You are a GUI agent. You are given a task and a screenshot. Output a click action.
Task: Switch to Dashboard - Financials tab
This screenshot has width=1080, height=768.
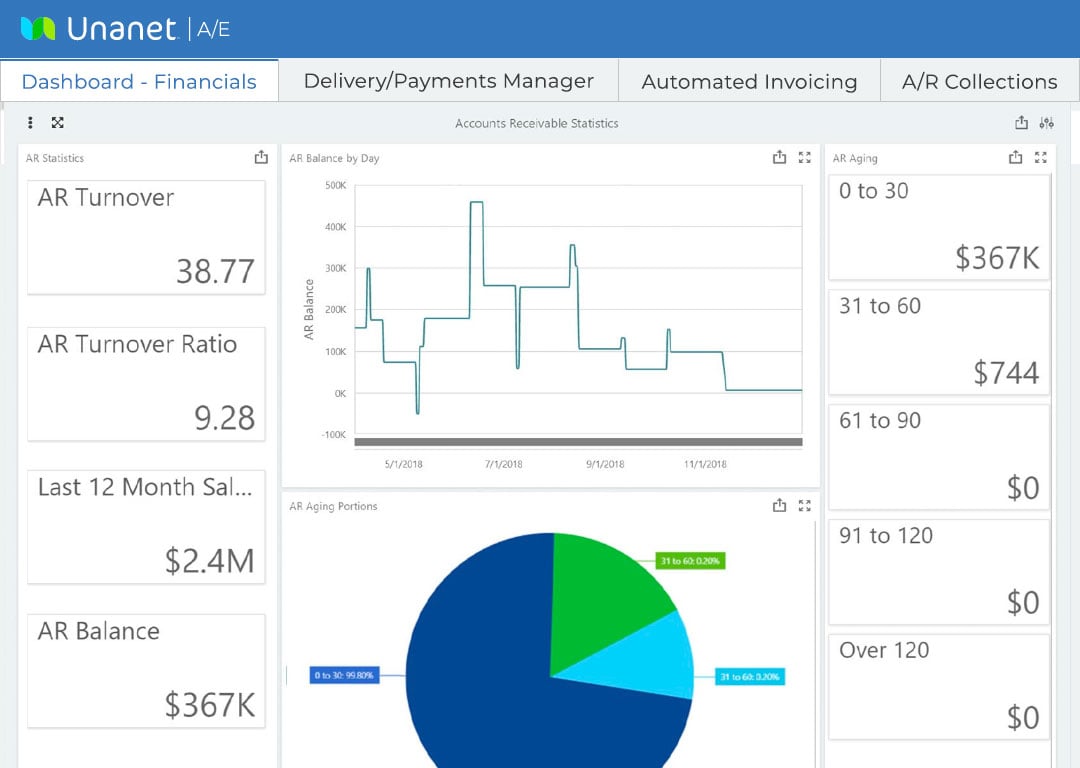coord(139,81)
